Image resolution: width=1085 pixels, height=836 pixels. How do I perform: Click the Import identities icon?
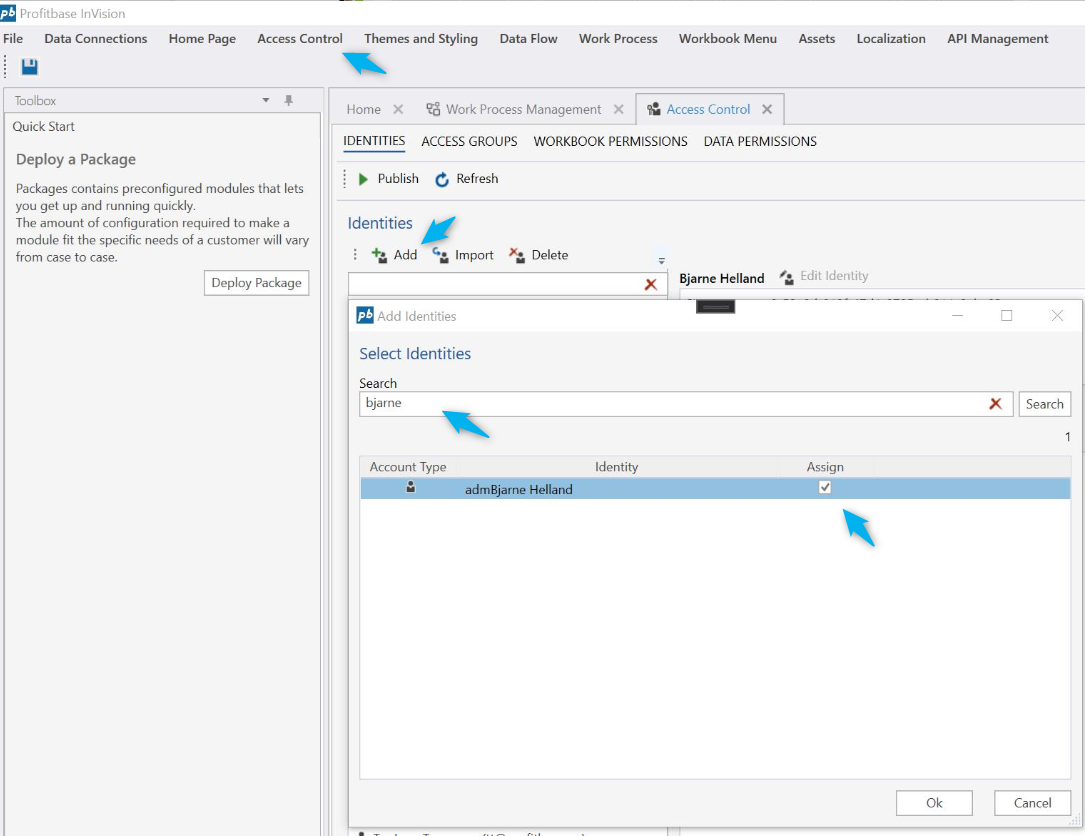coord(440,255)
